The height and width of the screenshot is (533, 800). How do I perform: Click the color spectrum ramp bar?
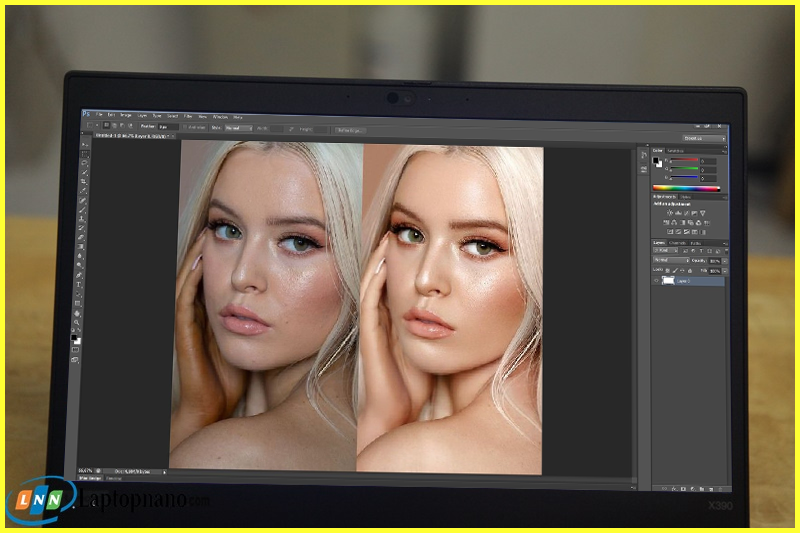pos(686,187)
